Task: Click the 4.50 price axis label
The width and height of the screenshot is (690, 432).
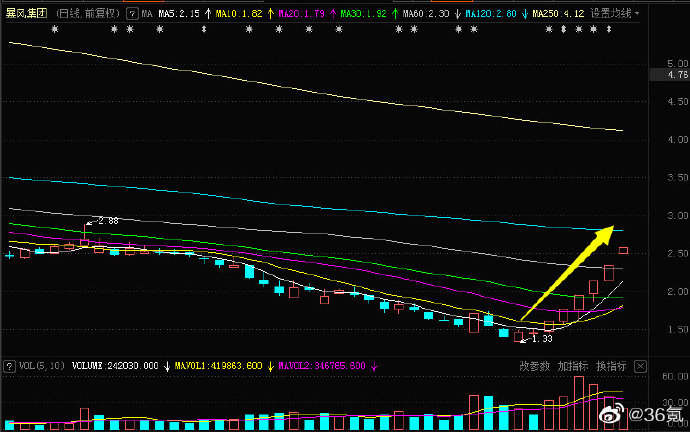Action: [677, 102]
